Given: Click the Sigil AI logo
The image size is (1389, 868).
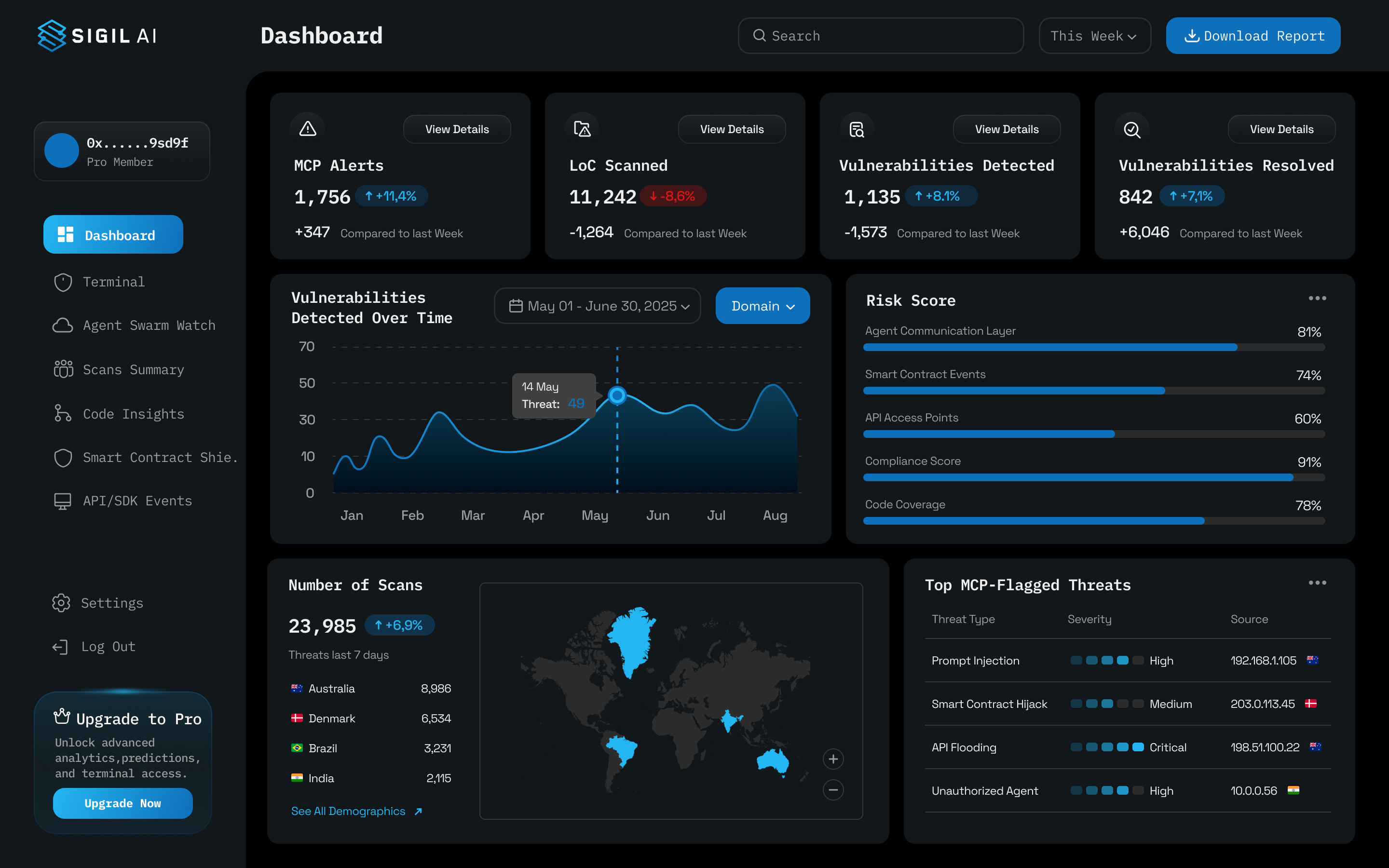Looking at the screenshot, I should pyautogui.click(x=96, y=36).
